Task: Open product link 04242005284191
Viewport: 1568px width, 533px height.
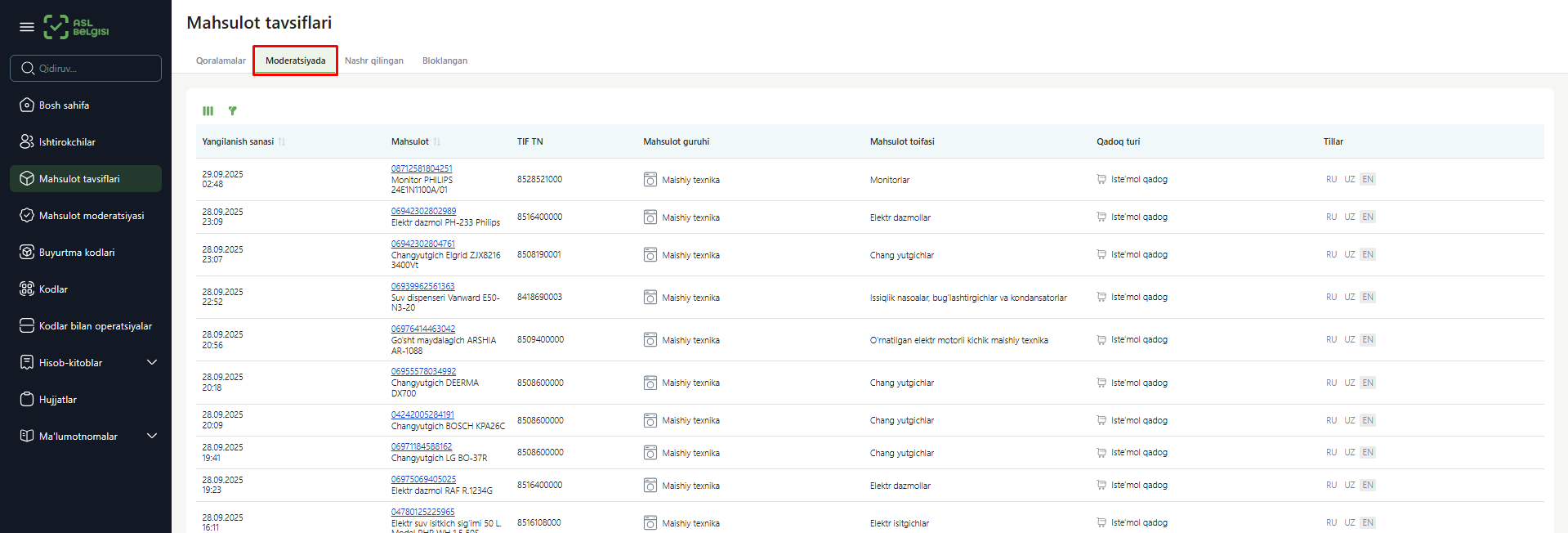Action: tap(422, 415)
